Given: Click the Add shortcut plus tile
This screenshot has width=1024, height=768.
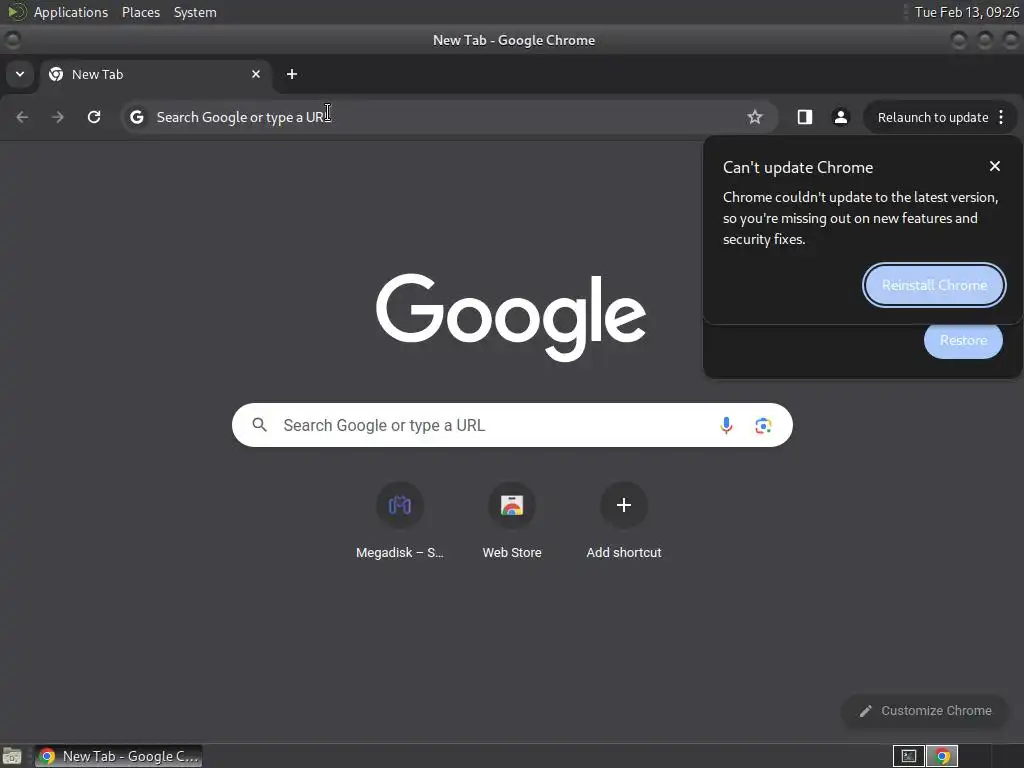Looking at the screenshot, I should pos(624,520).
